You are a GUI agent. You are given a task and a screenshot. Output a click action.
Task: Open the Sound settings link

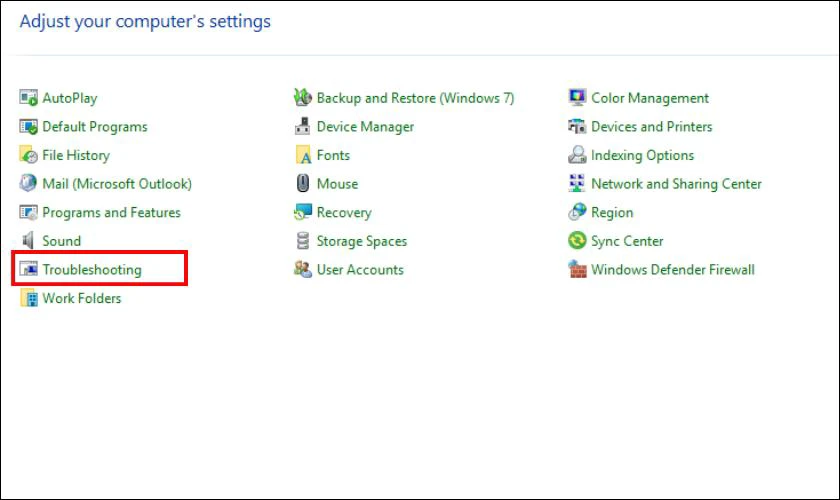tap(62, 241)
